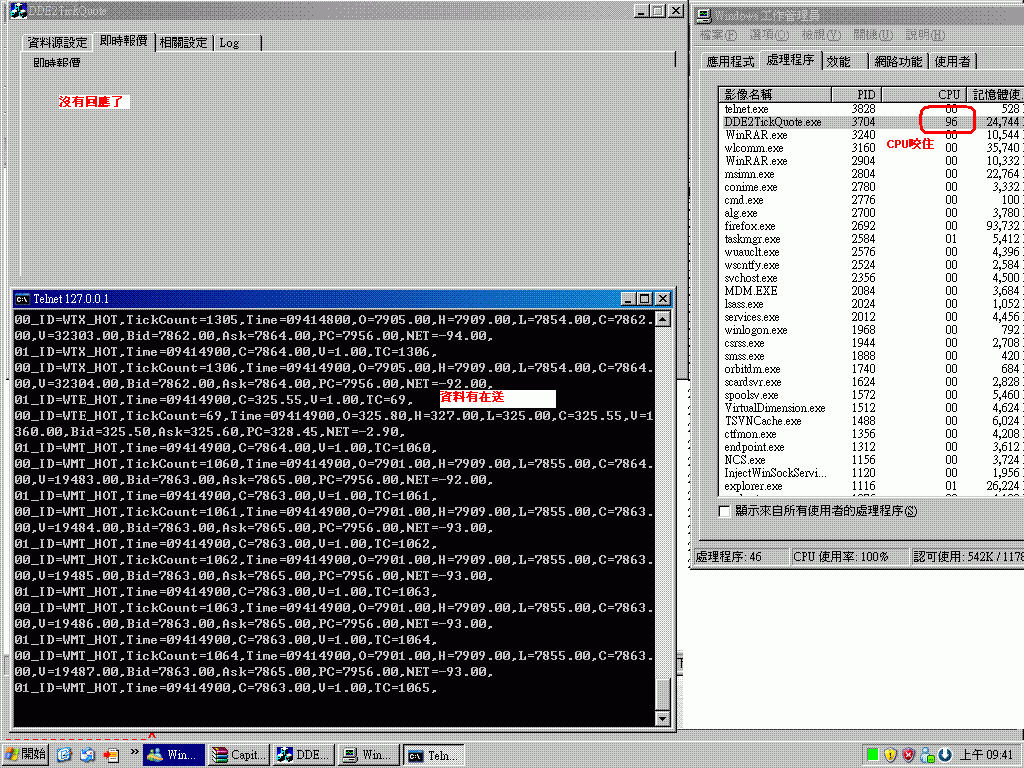1024x768 pixels.
Task: Switch to the Capit... WinRAR taskbar button
Action: 239,755
